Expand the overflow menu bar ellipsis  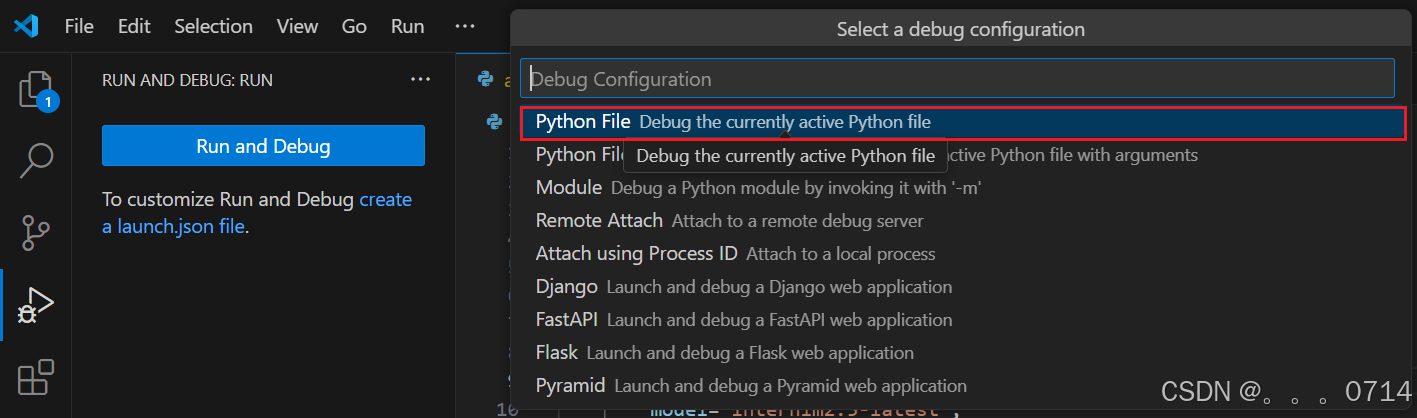[465, 27]
